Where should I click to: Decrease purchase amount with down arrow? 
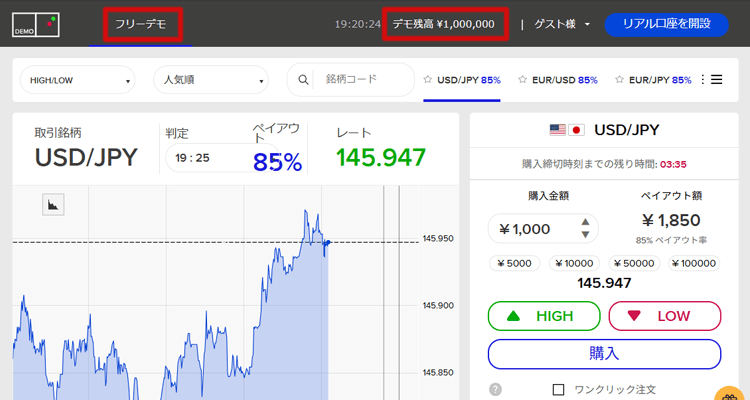point(585,234)
